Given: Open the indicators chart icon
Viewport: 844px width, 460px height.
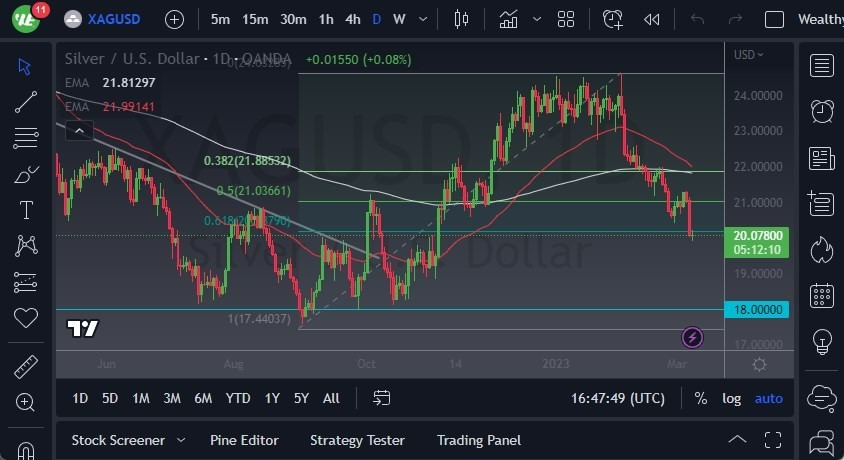Looking at the screenshot, I should point(509,19).
